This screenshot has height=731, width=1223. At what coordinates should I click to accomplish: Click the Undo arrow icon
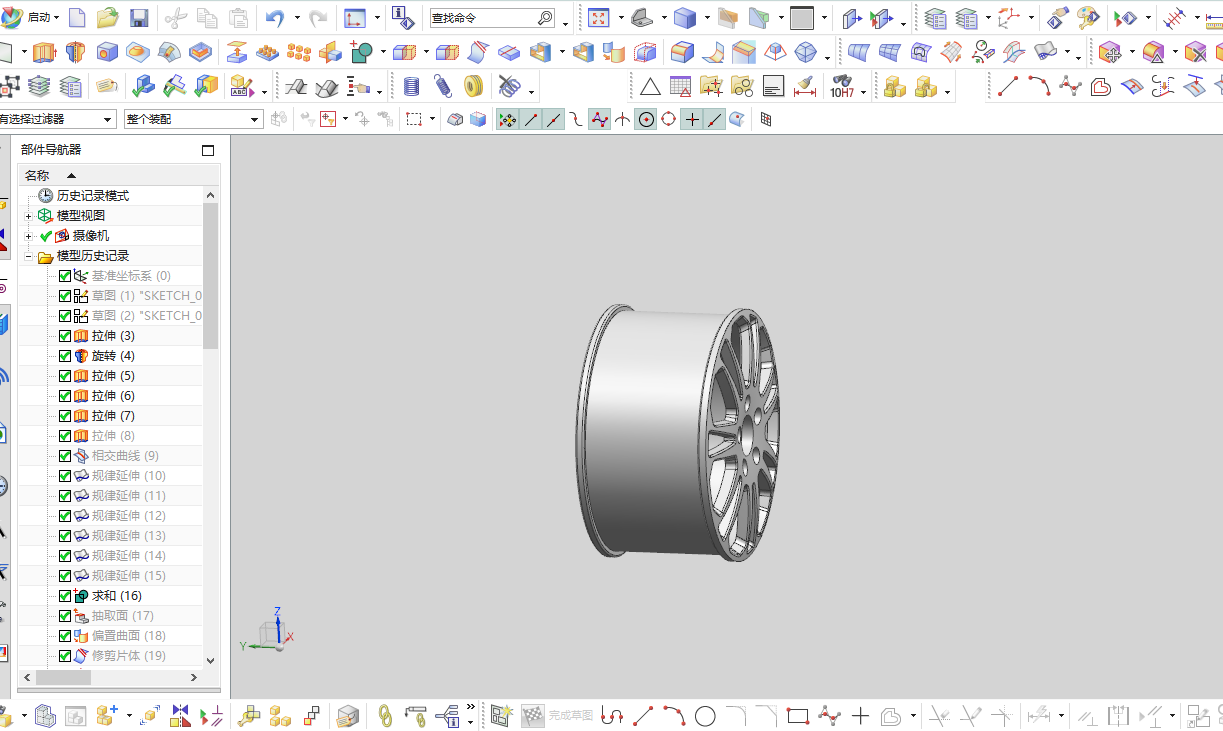point(275,18)
